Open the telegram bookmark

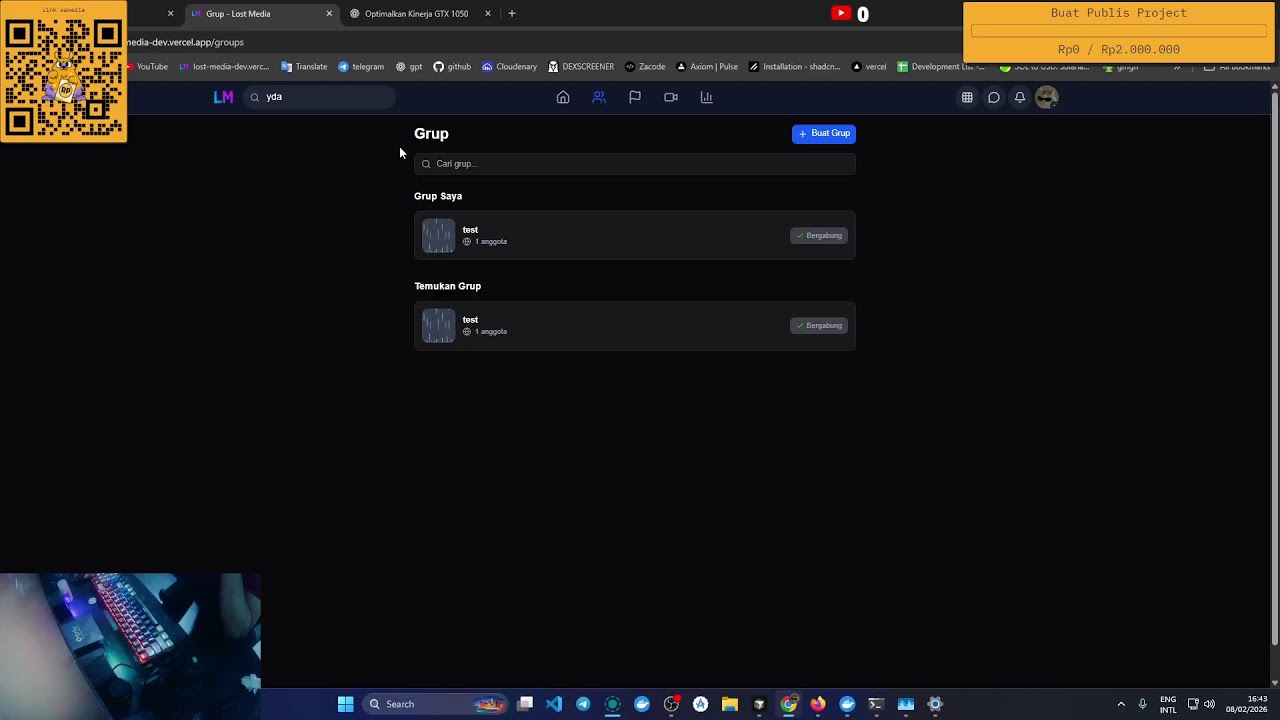(x=361, y=67)
